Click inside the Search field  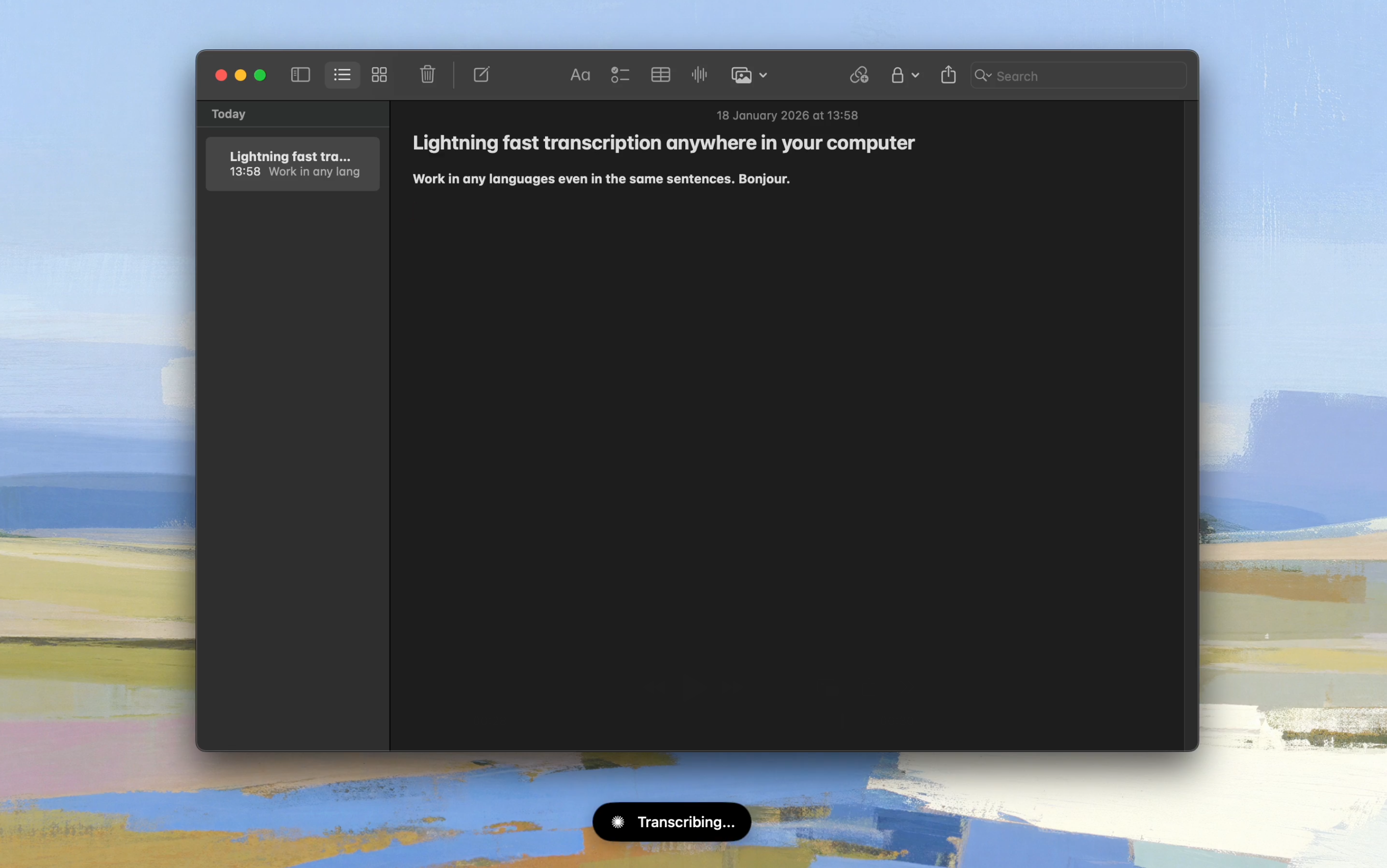pyautogui.click(x=1079, y=75)
